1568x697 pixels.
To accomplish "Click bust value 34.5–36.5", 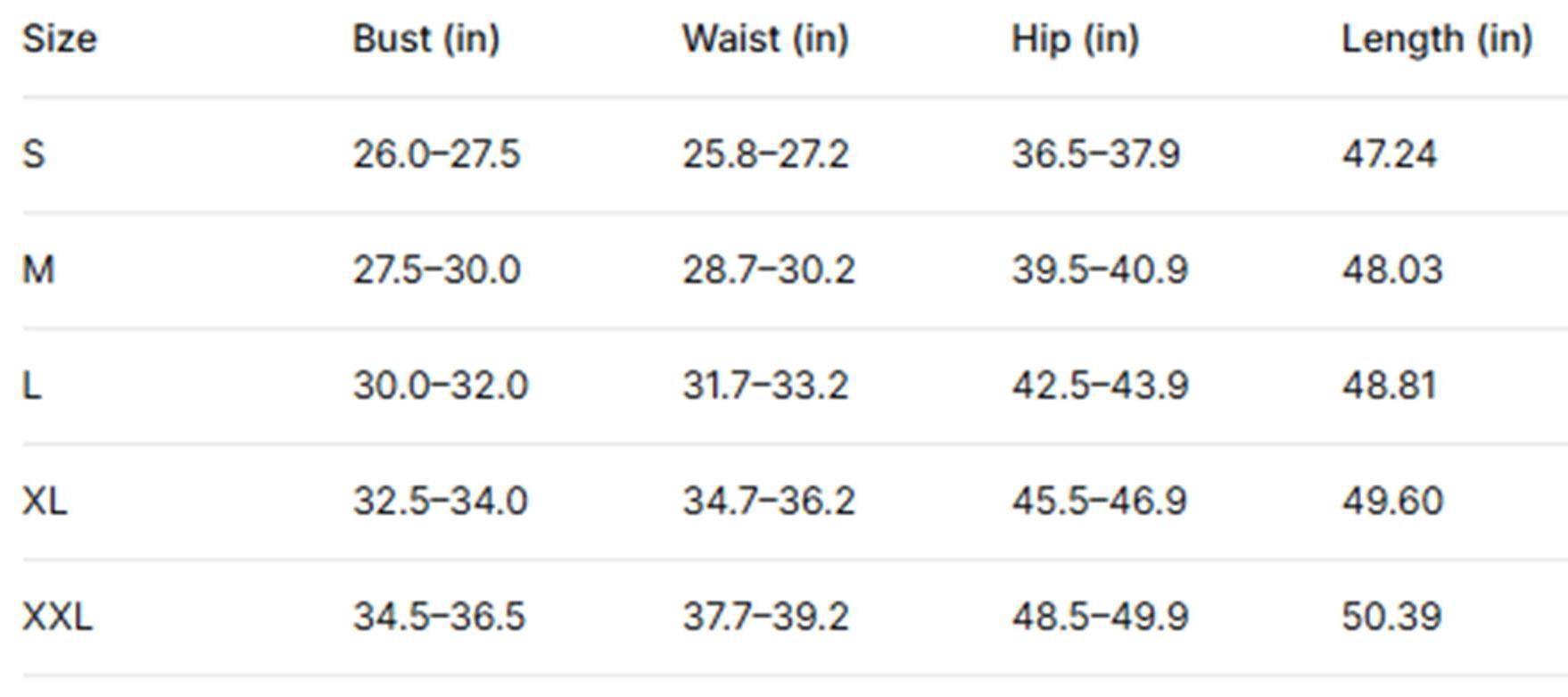I will pyautogui.click(x=439, y=617).
